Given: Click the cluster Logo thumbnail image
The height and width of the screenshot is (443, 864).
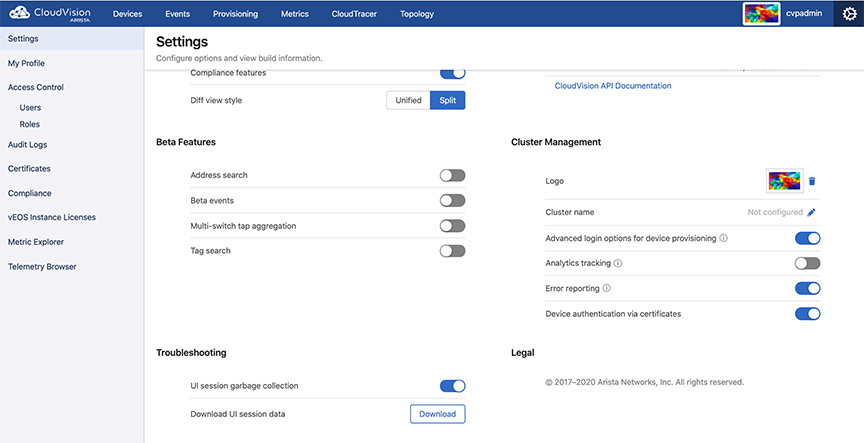Looking at the screenshot, I should (x=785, y=181).
